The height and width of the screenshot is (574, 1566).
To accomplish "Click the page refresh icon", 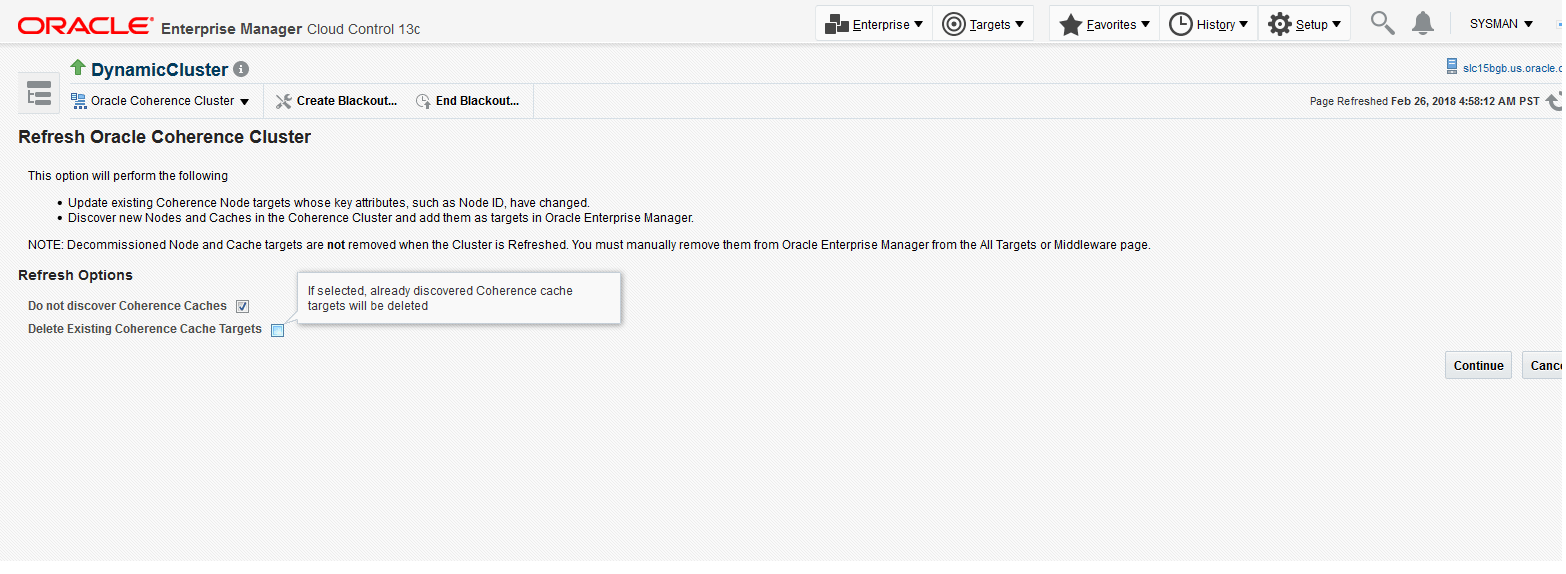I will [x=1554, y=101].
